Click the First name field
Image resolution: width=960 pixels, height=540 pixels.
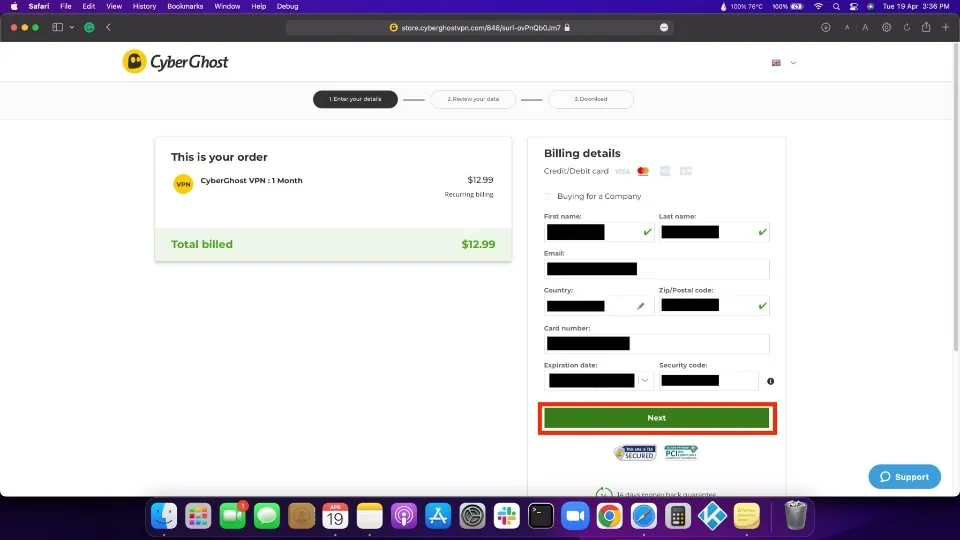[599, 232]
